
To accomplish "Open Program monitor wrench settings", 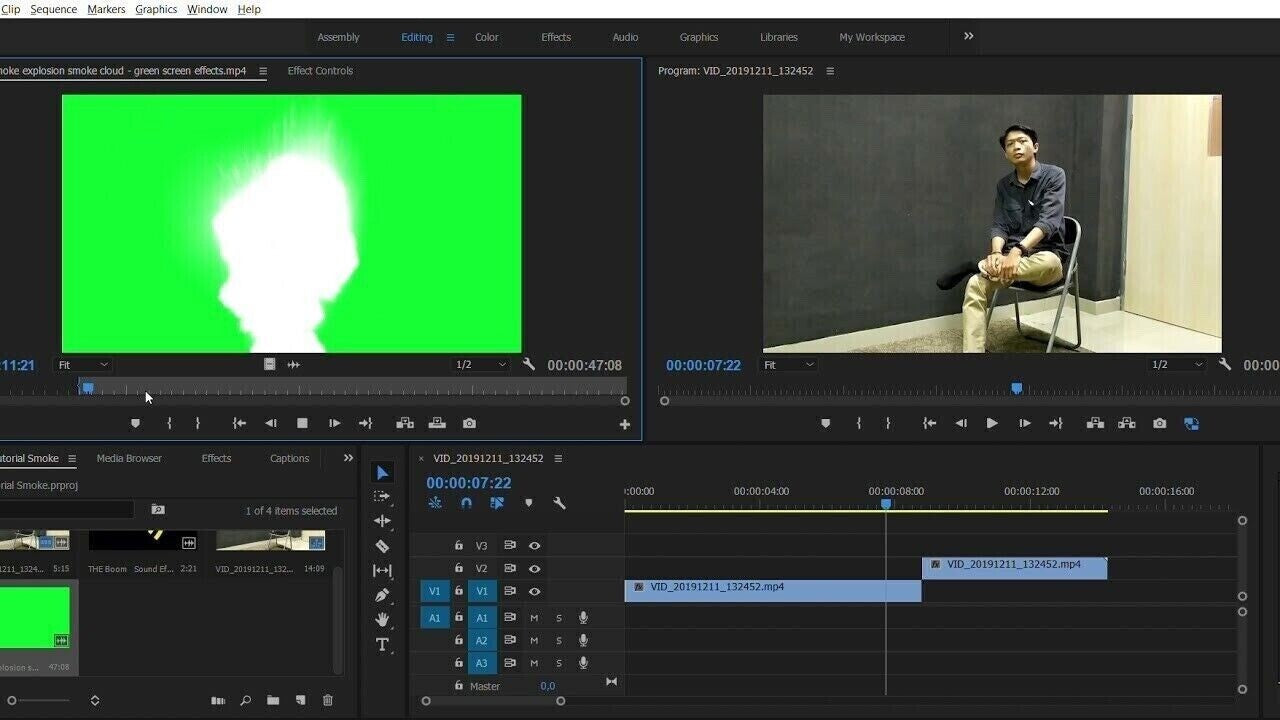I will pos(1224,365).
